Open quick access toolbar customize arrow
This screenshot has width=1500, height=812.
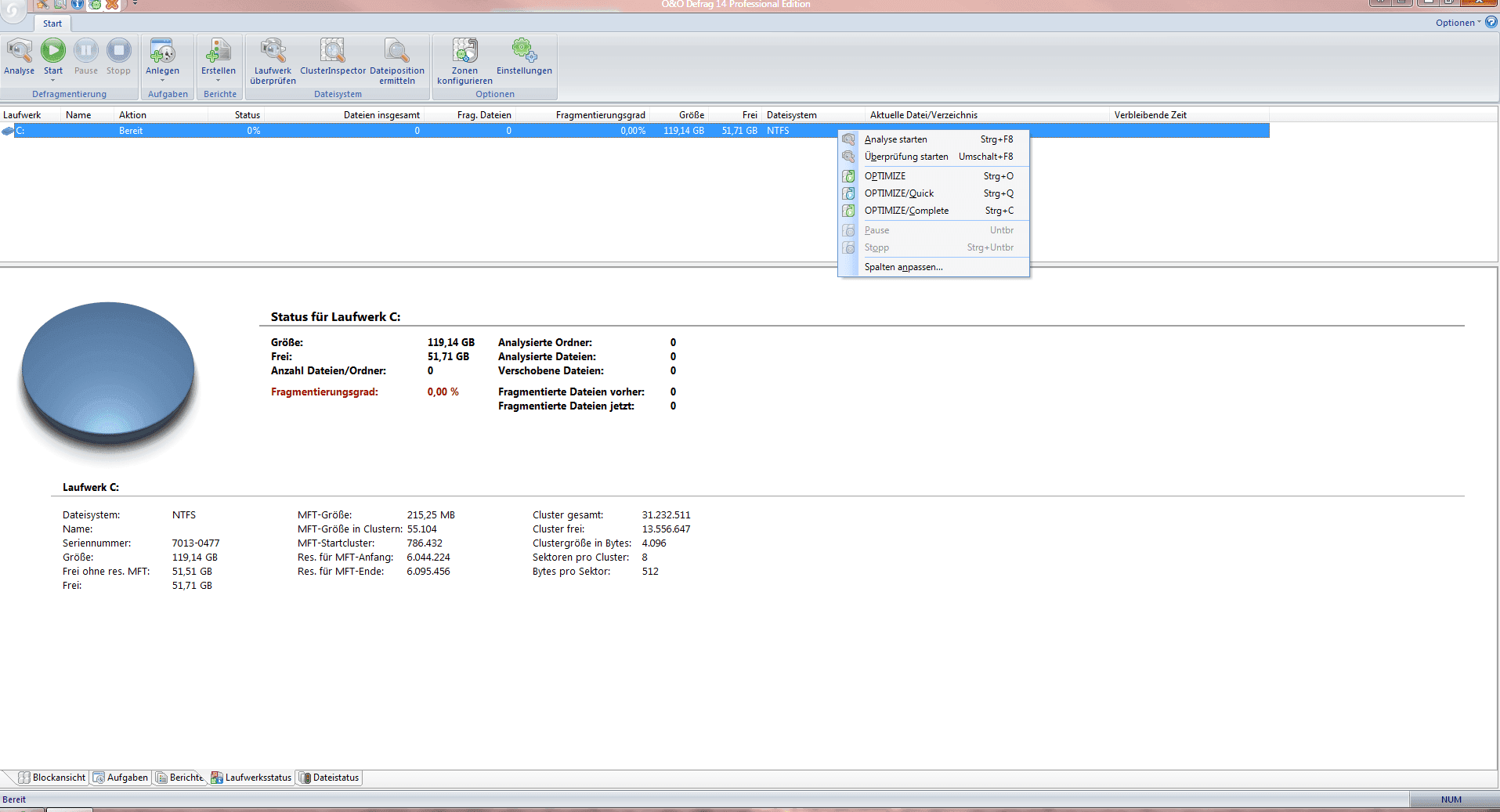pos(135,4)
